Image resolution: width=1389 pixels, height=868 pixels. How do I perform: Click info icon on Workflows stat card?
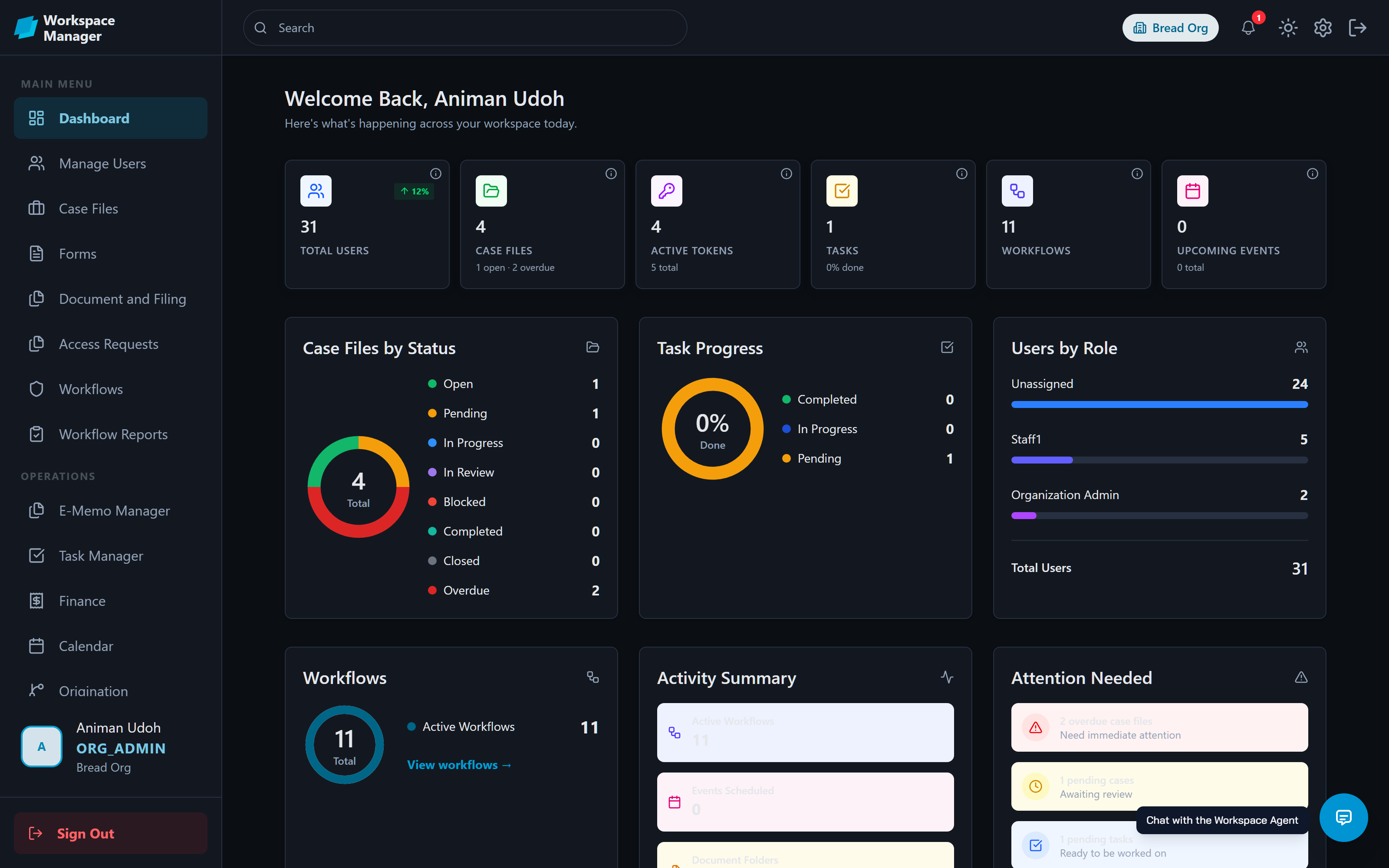point(1137,173)
